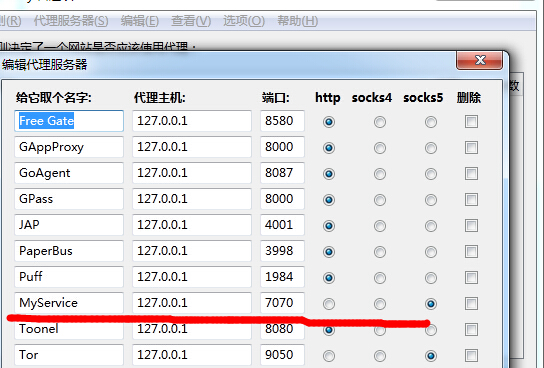Edit the Puff name field
This screenshot has height=368, width=544.
click(x=69, y=277)
